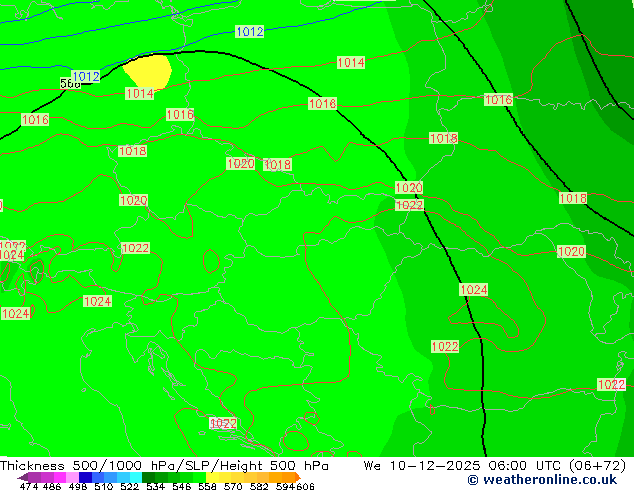The image size is (634, 490).
Task: Pick the cyan swatch in the legend
Action: pyautogui.click(x=136, y=477)
